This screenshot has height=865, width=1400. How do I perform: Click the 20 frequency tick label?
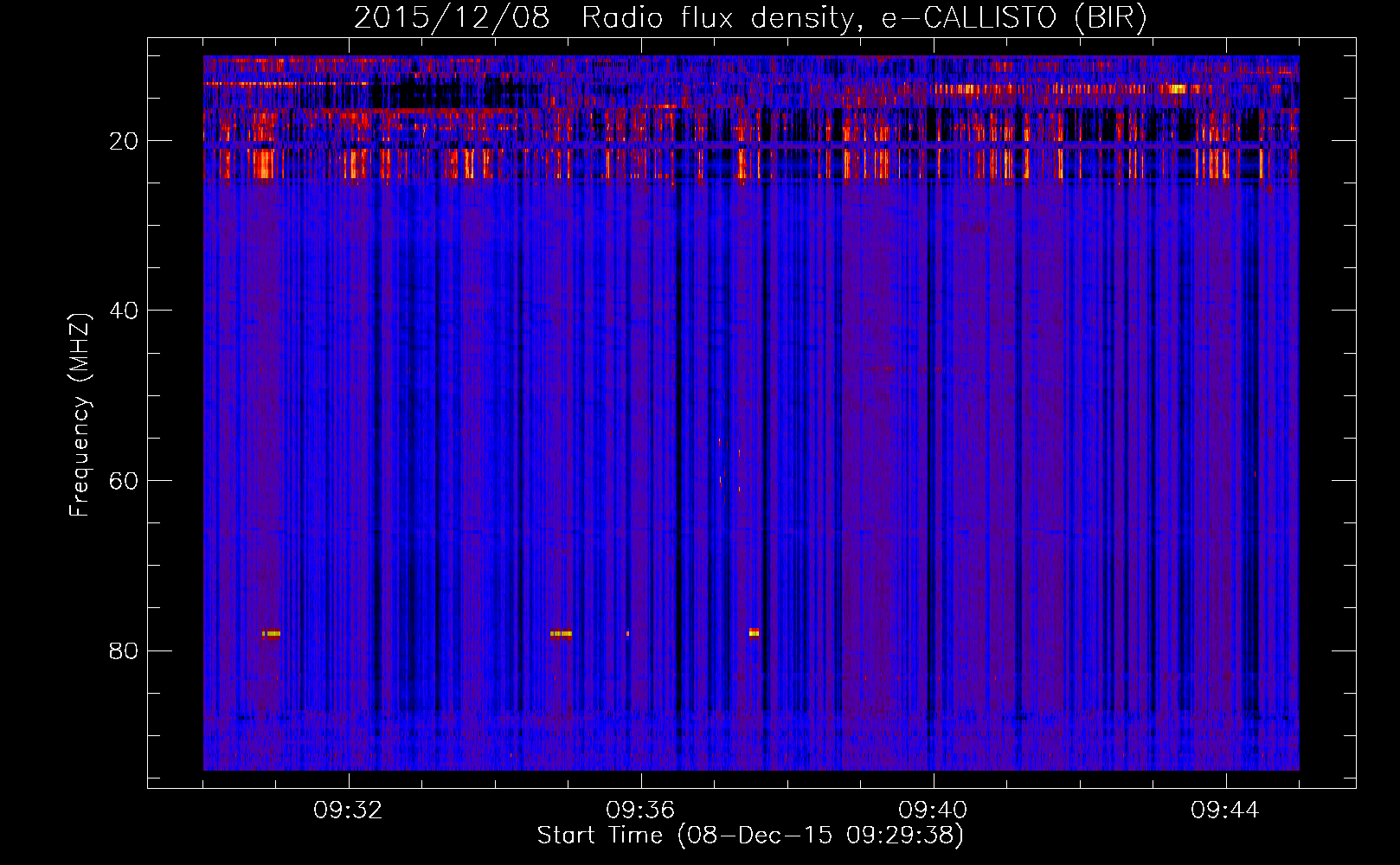124,141
